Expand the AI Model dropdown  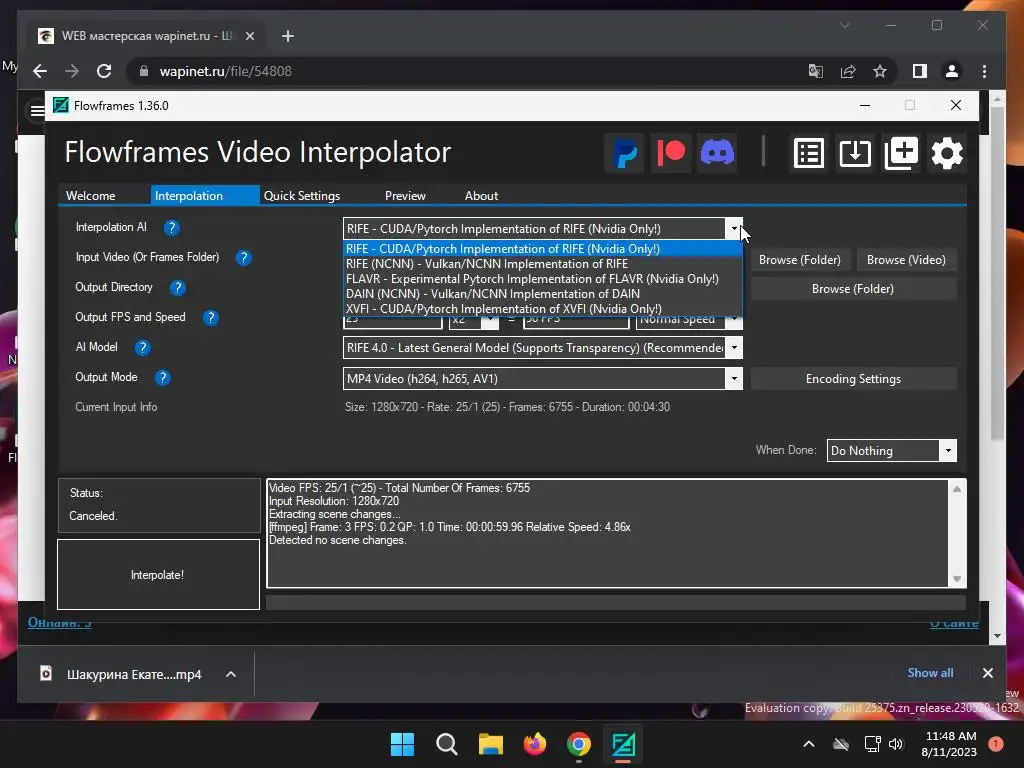pyautogui.click(x=734, y=347)
